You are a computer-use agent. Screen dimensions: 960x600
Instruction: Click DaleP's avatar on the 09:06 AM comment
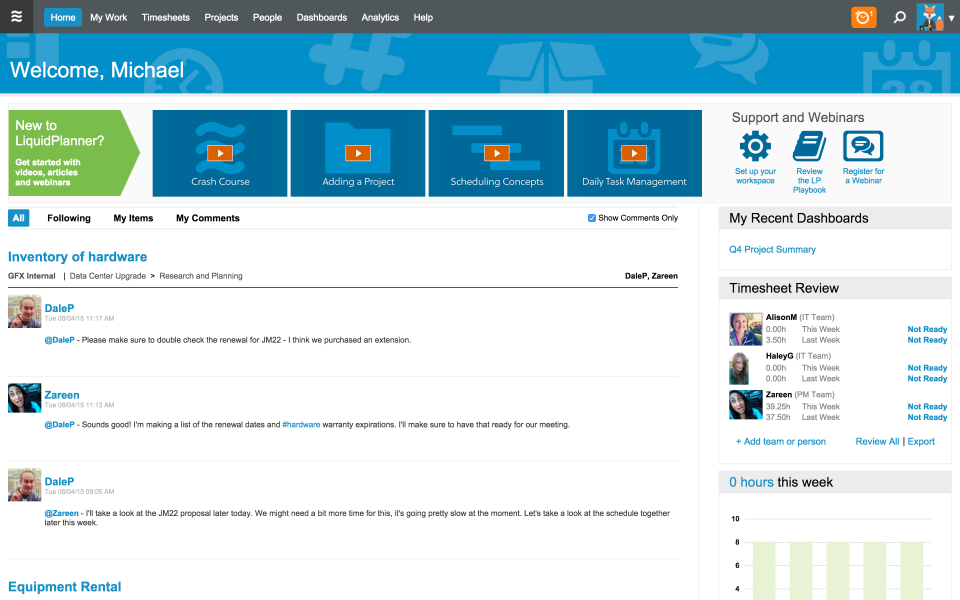coord(24,485)
